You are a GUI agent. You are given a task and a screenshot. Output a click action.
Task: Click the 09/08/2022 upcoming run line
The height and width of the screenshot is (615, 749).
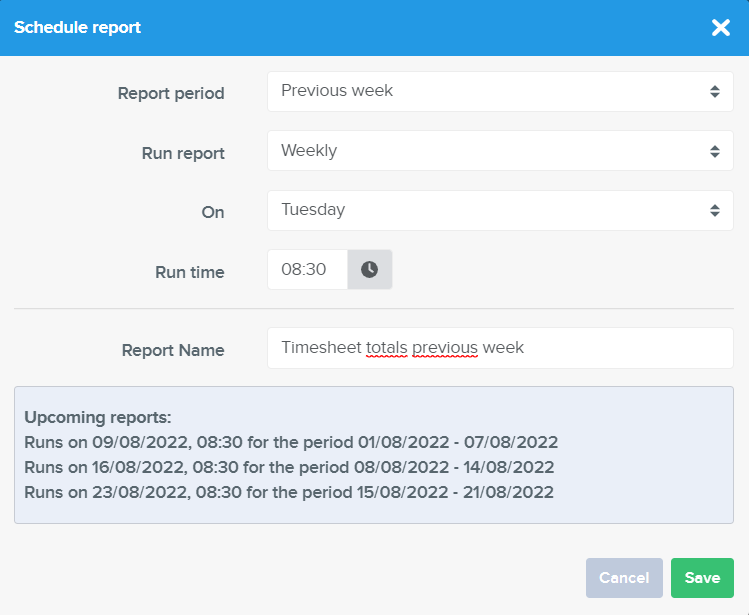point(291,442)
